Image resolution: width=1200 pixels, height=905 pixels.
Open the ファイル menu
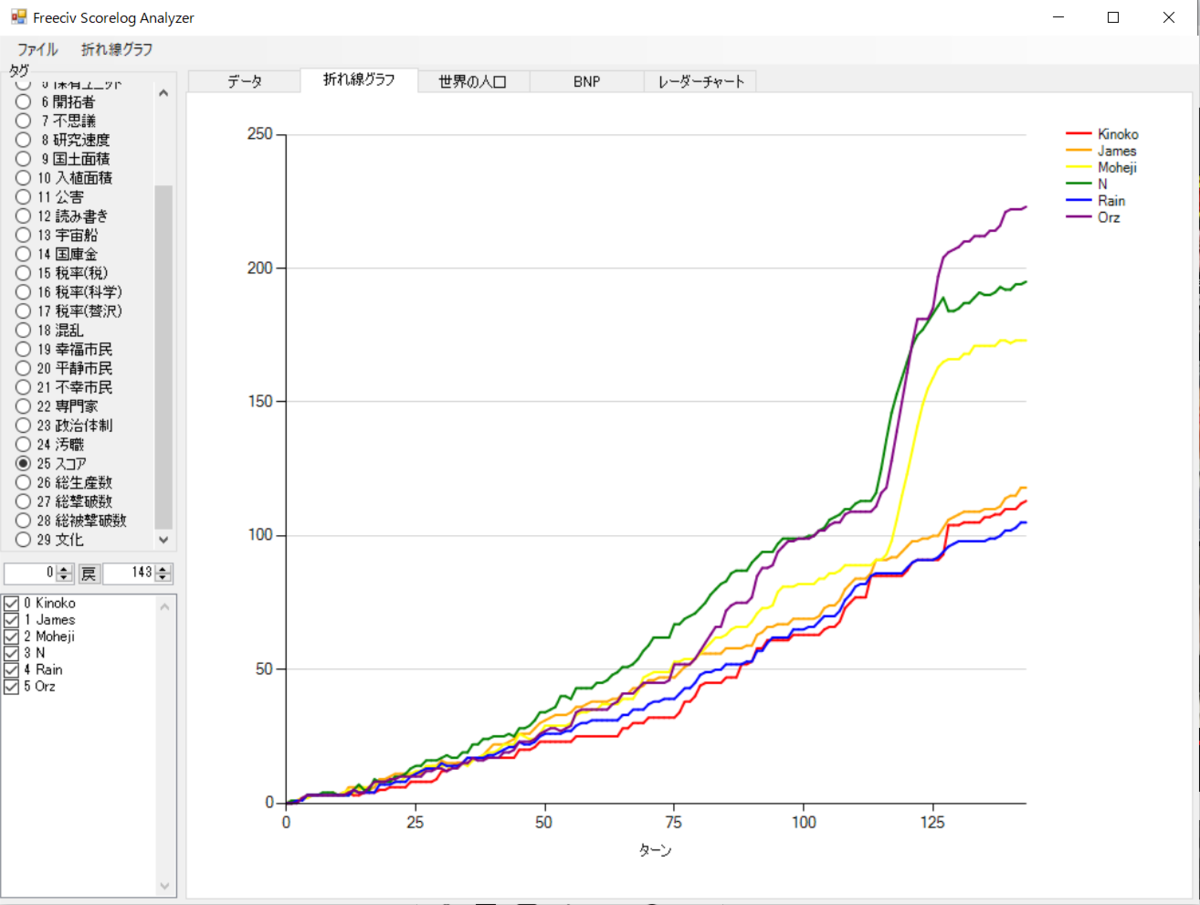pos(37,49)
